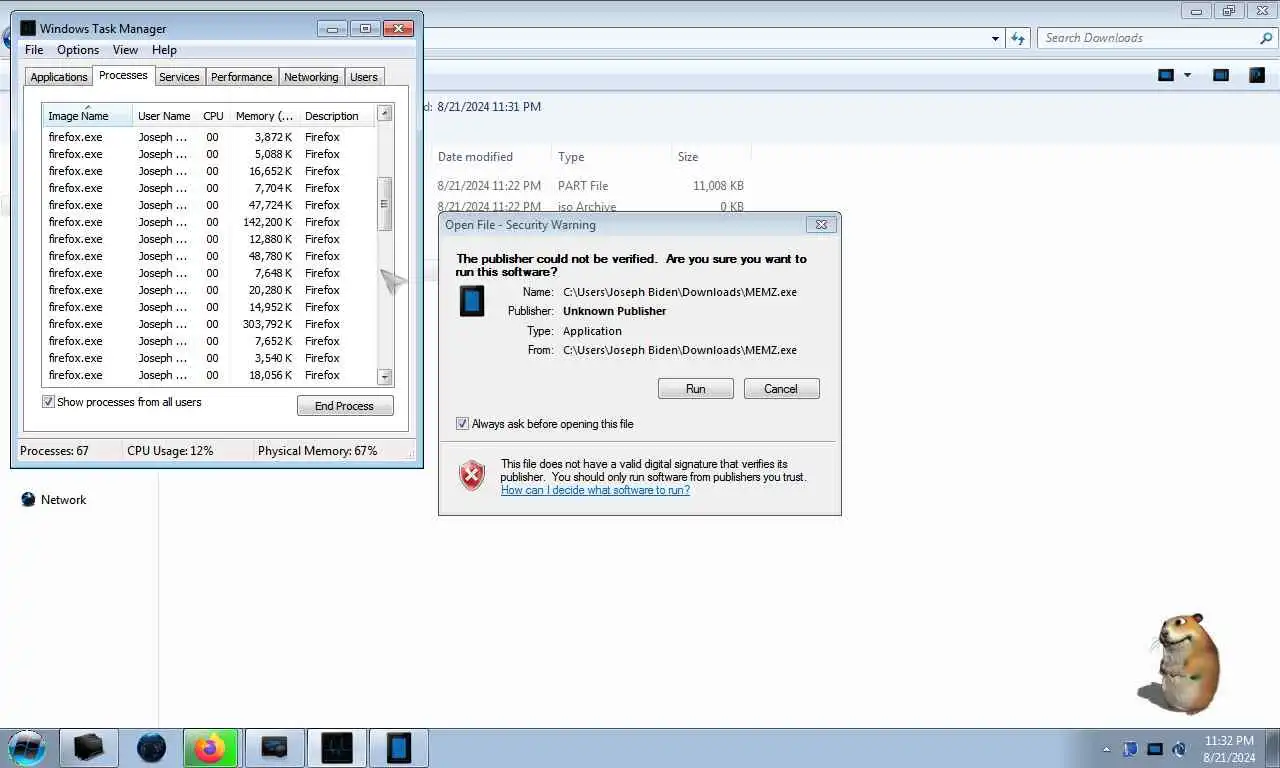Click the volume tray icon

coord(1179,749)
